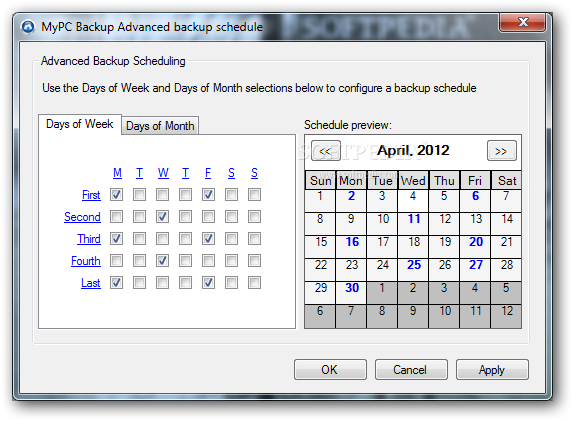Select April 25 in the calendar
Viewport: 573px width, 421px height.
coord(413,270)
